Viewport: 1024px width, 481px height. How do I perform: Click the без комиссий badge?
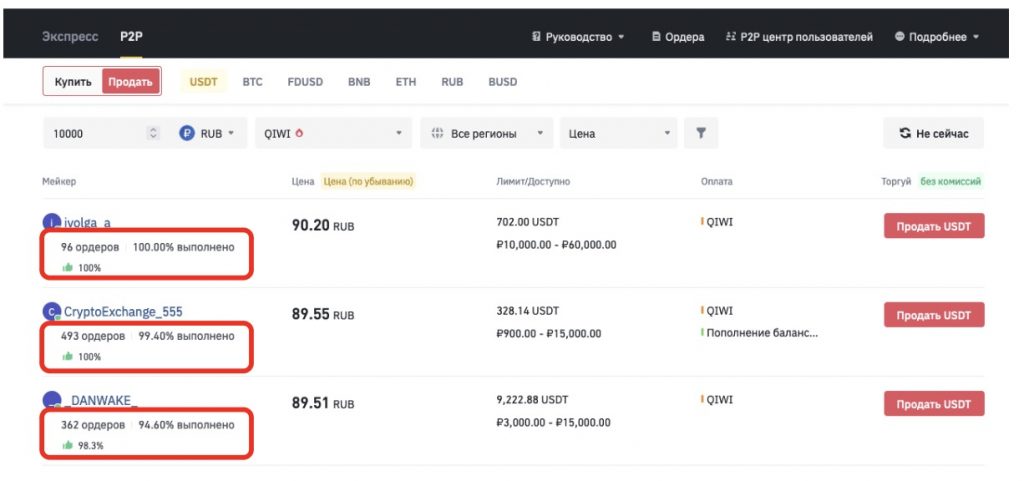click(x=951, y=181)
